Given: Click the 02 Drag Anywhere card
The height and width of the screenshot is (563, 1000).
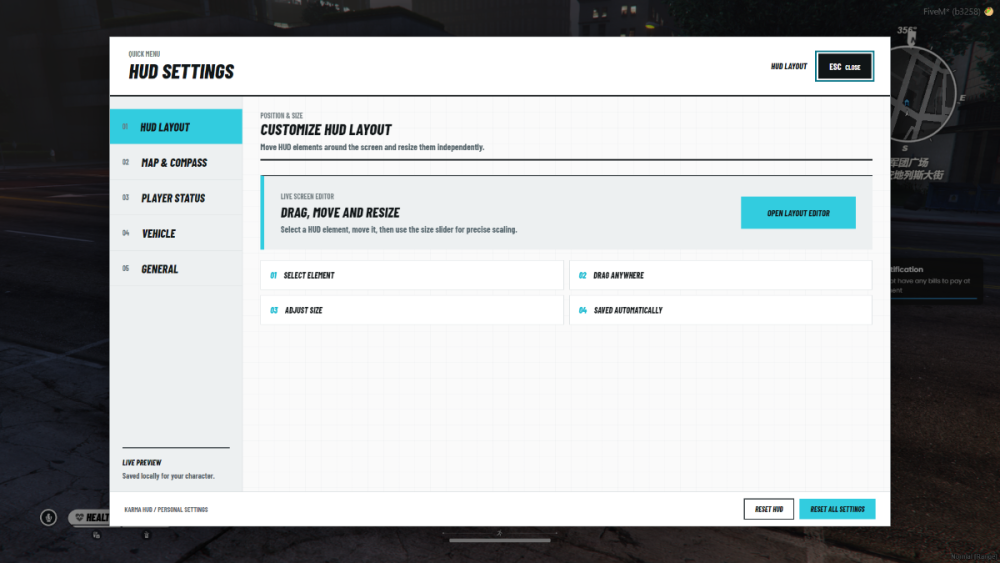Looking at the screenshot, I should point(721,275).
